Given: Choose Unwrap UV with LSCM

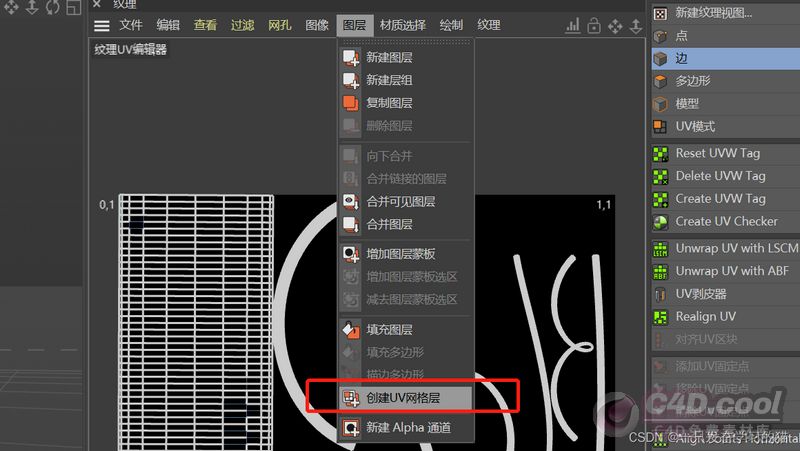Looking at the screenshot, I should pos(736,248).
